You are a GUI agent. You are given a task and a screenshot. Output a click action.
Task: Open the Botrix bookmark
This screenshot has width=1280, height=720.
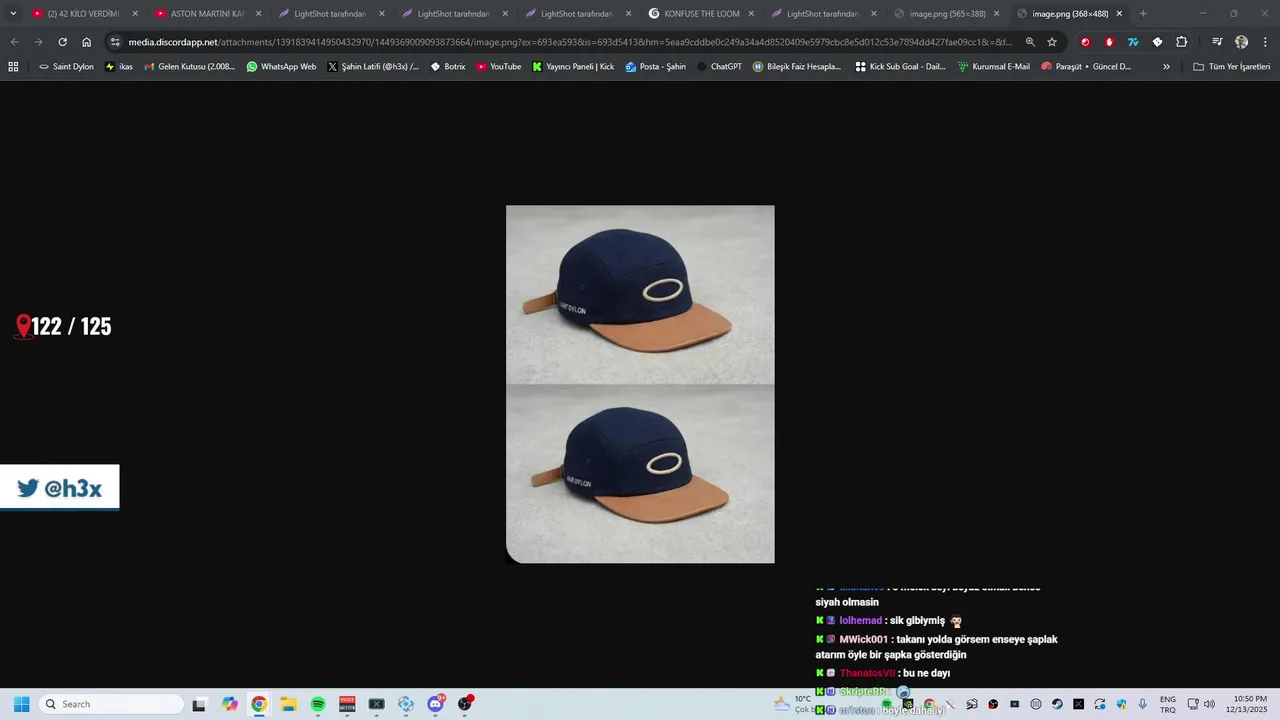pyautogui.click(x=447, y=66)
